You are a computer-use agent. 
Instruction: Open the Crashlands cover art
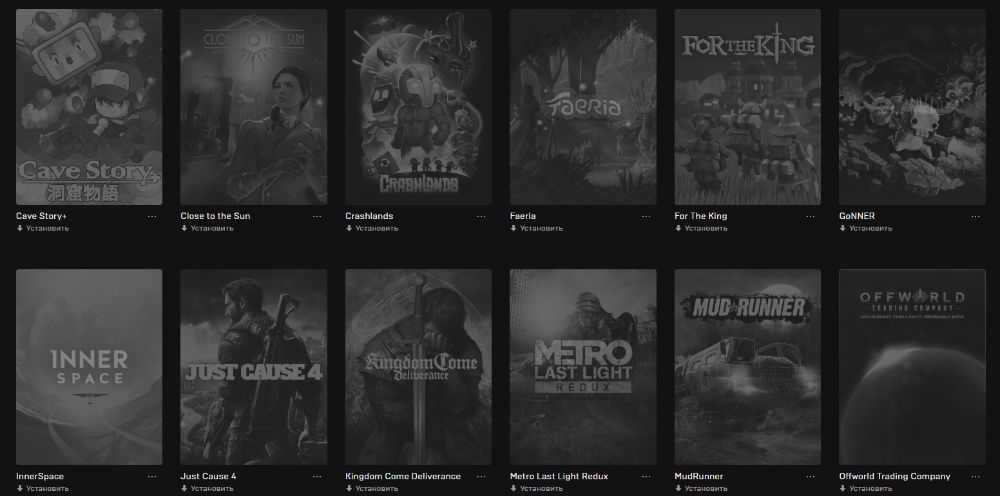click(x=418, y=106)
